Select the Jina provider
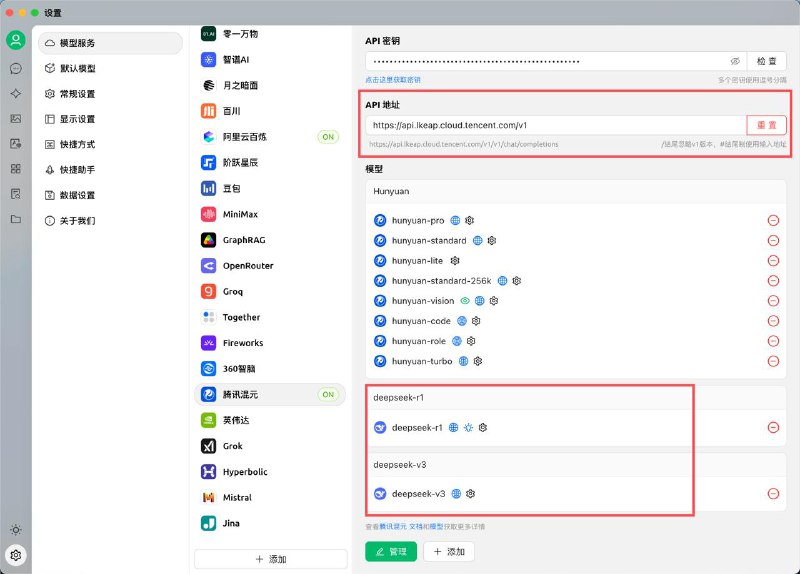Viewport: 800px width, 574px height. click(x=270, y=523)
